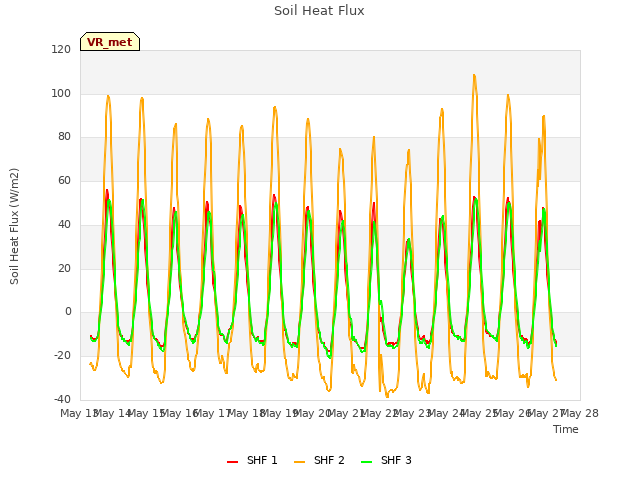Click the Time axis title
This screenshot has height=480, width=640.
coord(566,429)
